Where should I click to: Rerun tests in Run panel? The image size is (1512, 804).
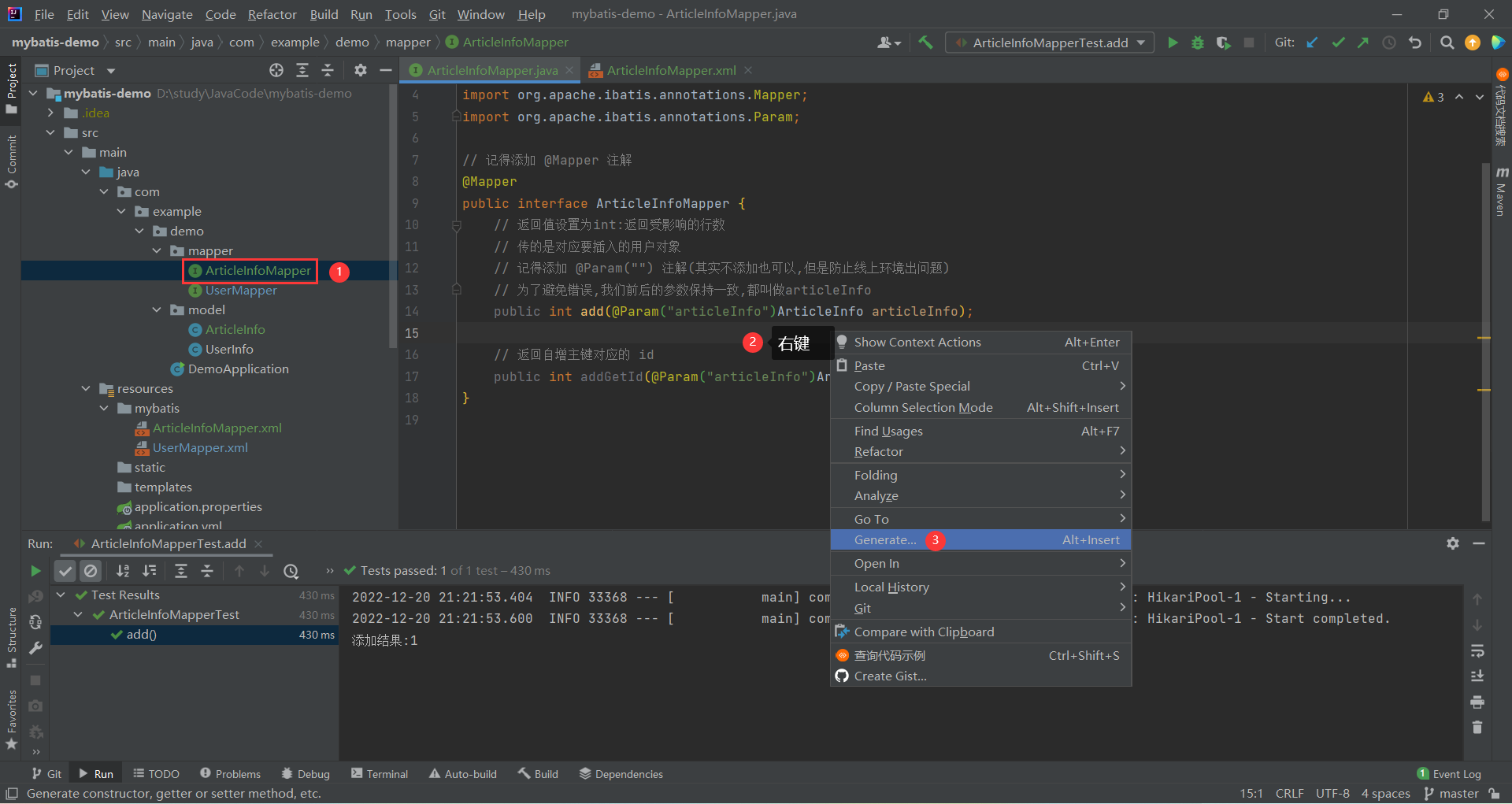35,571
